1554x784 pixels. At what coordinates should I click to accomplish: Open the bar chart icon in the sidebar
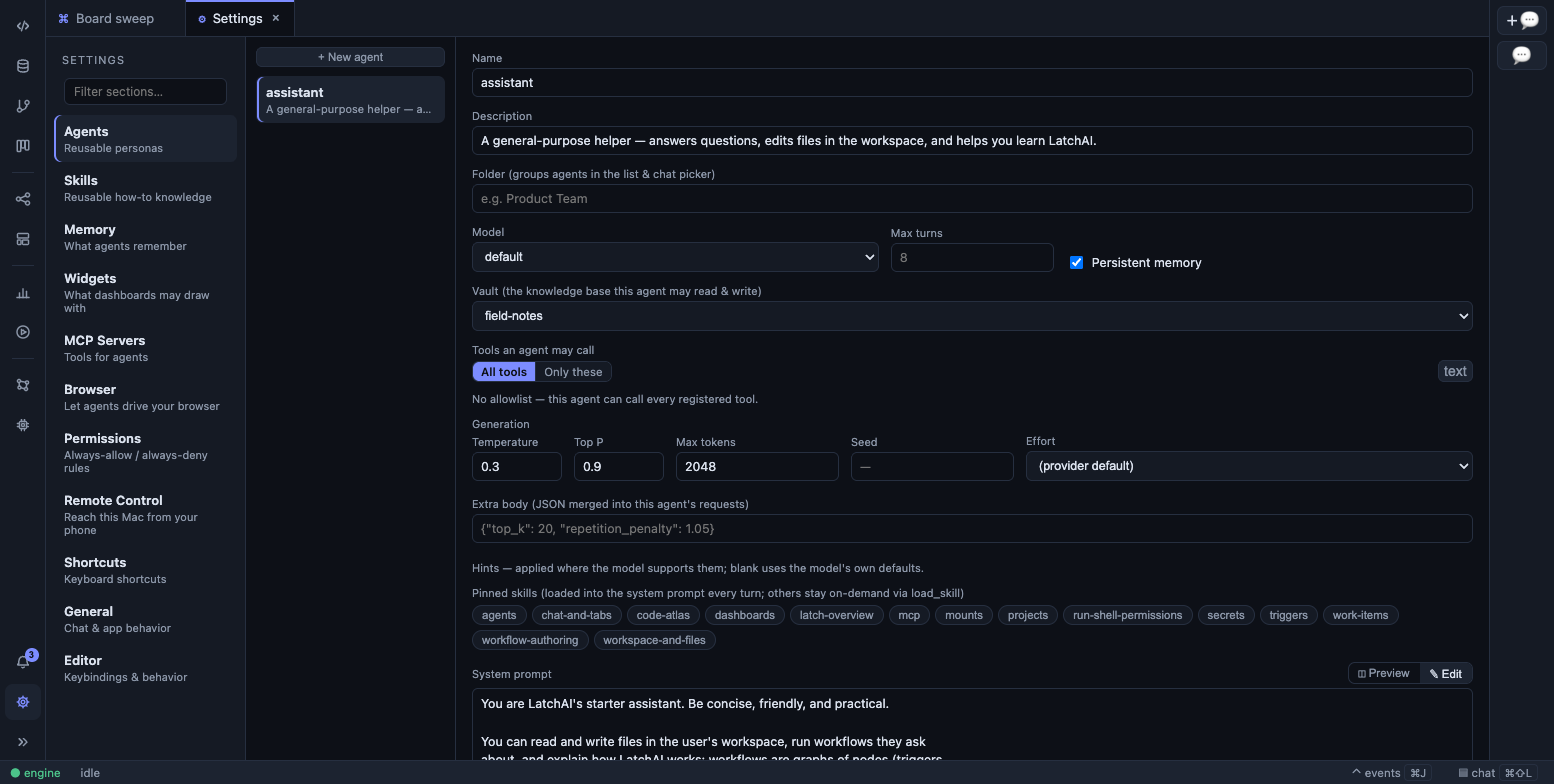tap(23, 293)
